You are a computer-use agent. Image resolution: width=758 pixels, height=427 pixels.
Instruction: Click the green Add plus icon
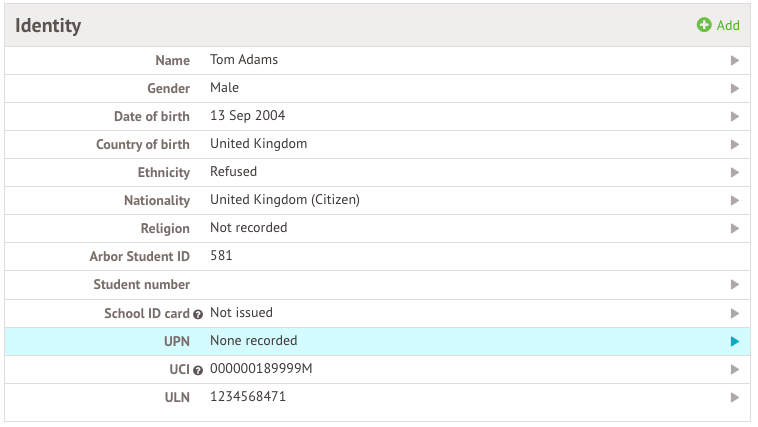click(x=704, y=25)
